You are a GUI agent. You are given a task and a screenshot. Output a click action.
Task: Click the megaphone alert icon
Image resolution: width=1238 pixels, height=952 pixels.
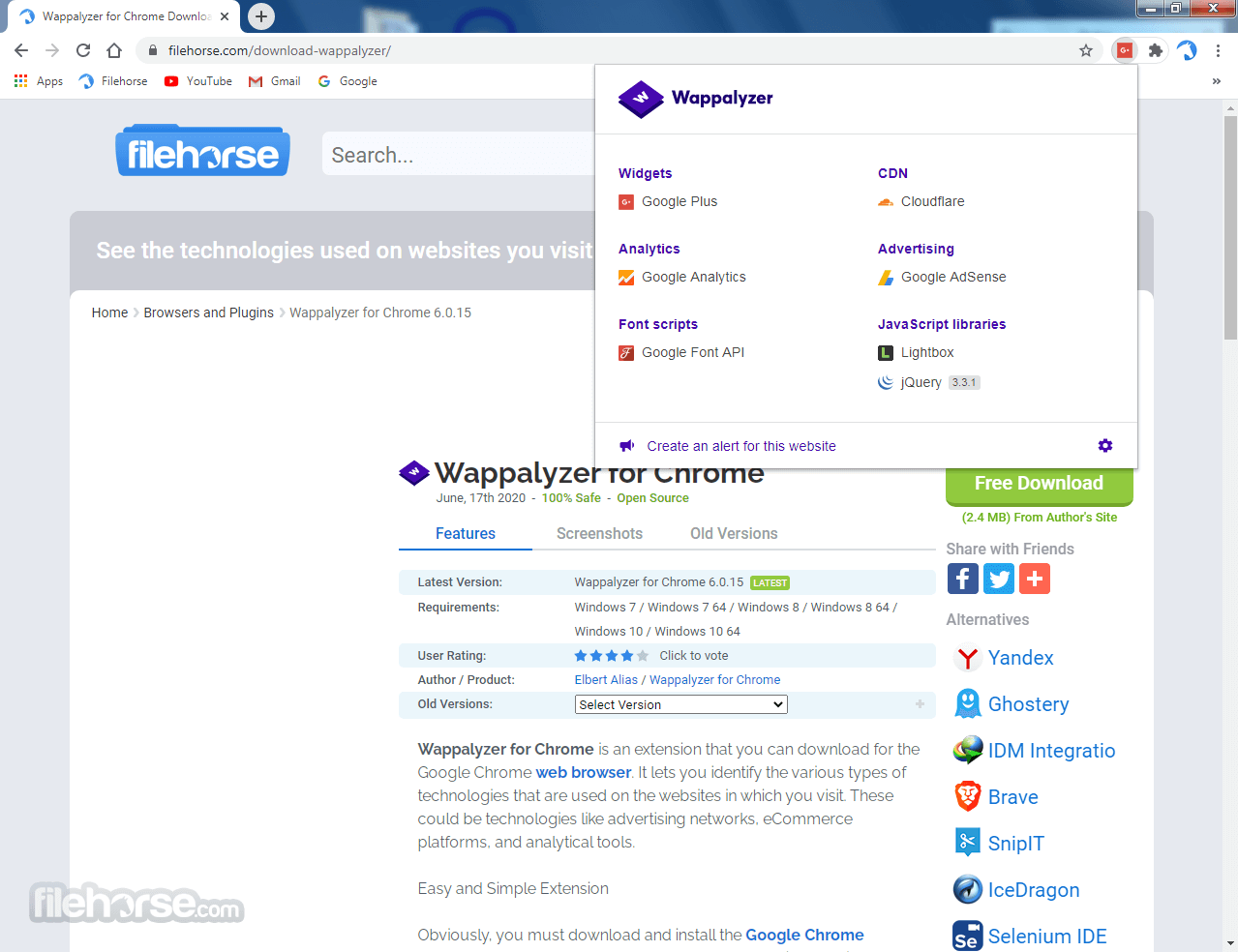627,446
